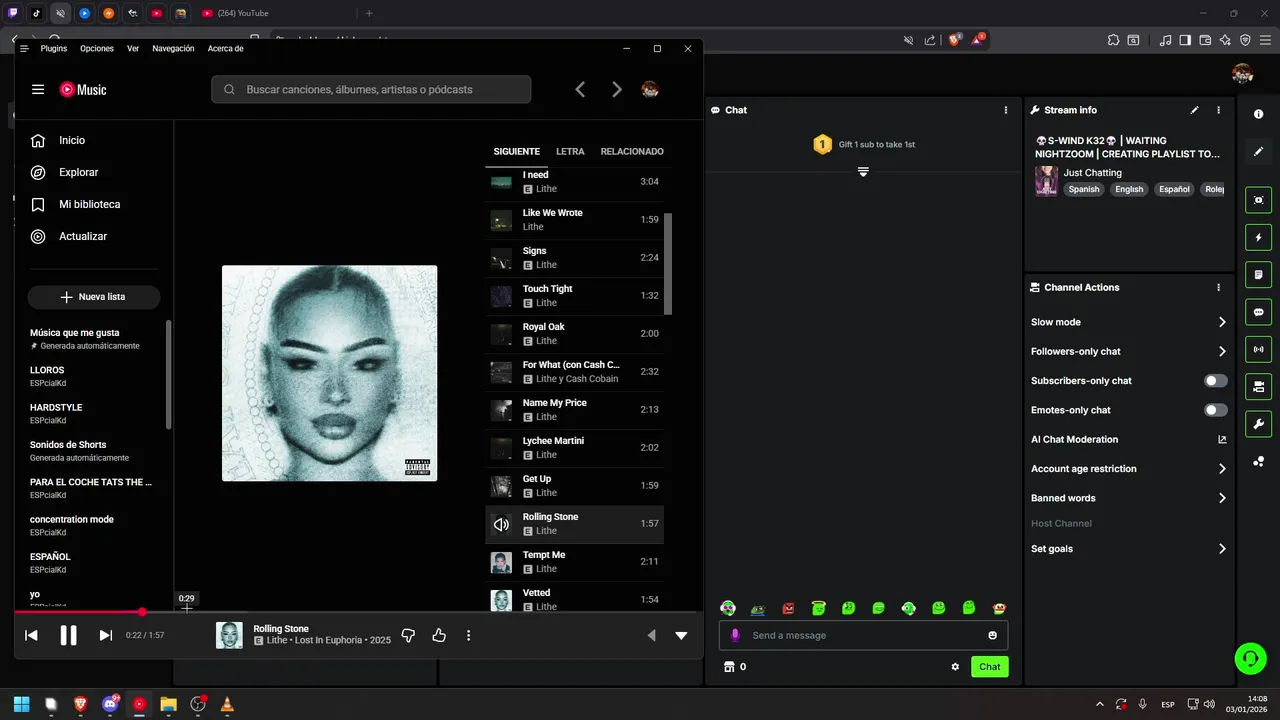Dislike Rolling Stone with thumbs down

click(x=408, y=635)
